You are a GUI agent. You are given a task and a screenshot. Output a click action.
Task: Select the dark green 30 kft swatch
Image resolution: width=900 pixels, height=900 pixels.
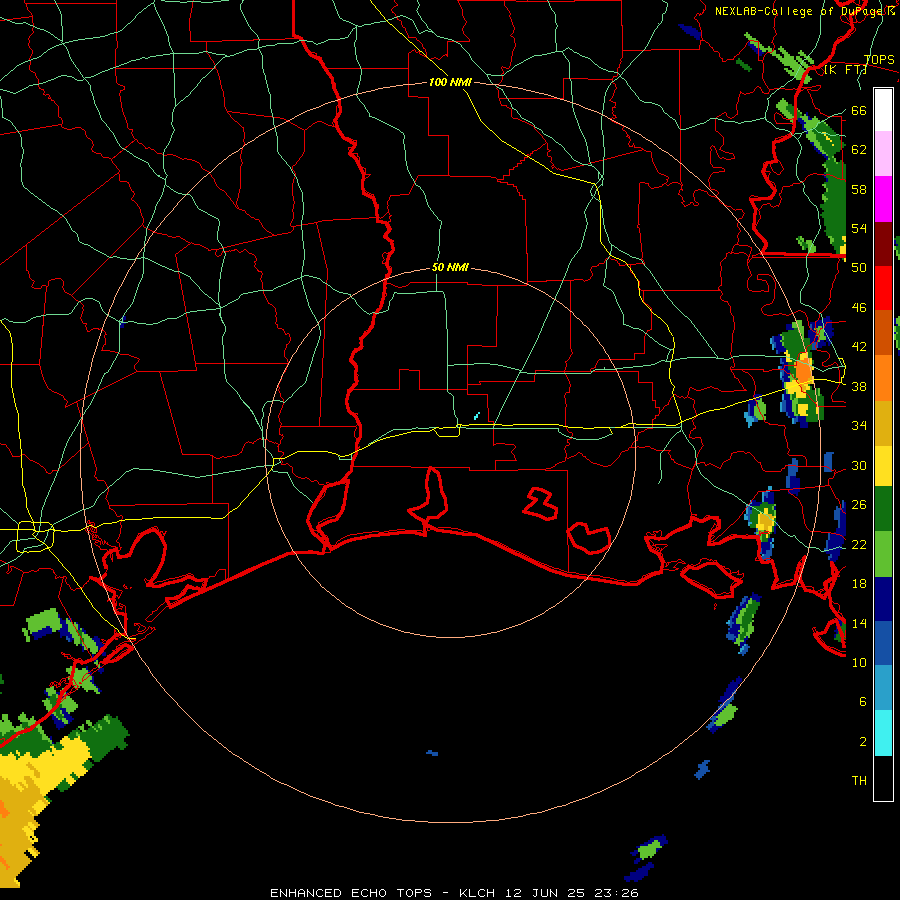tap(883, 509)
